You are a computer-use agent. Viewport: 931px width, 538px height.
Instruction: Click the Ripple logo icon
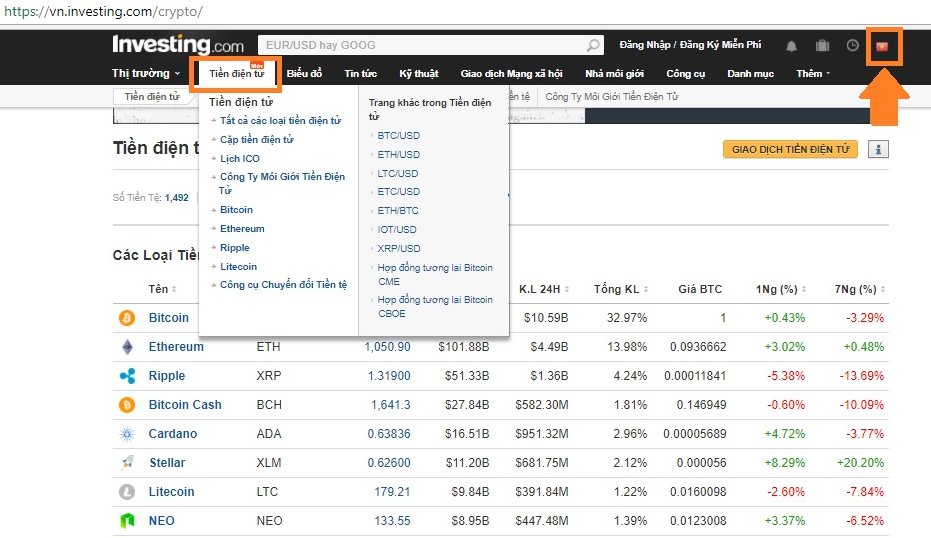pos(127,376)
